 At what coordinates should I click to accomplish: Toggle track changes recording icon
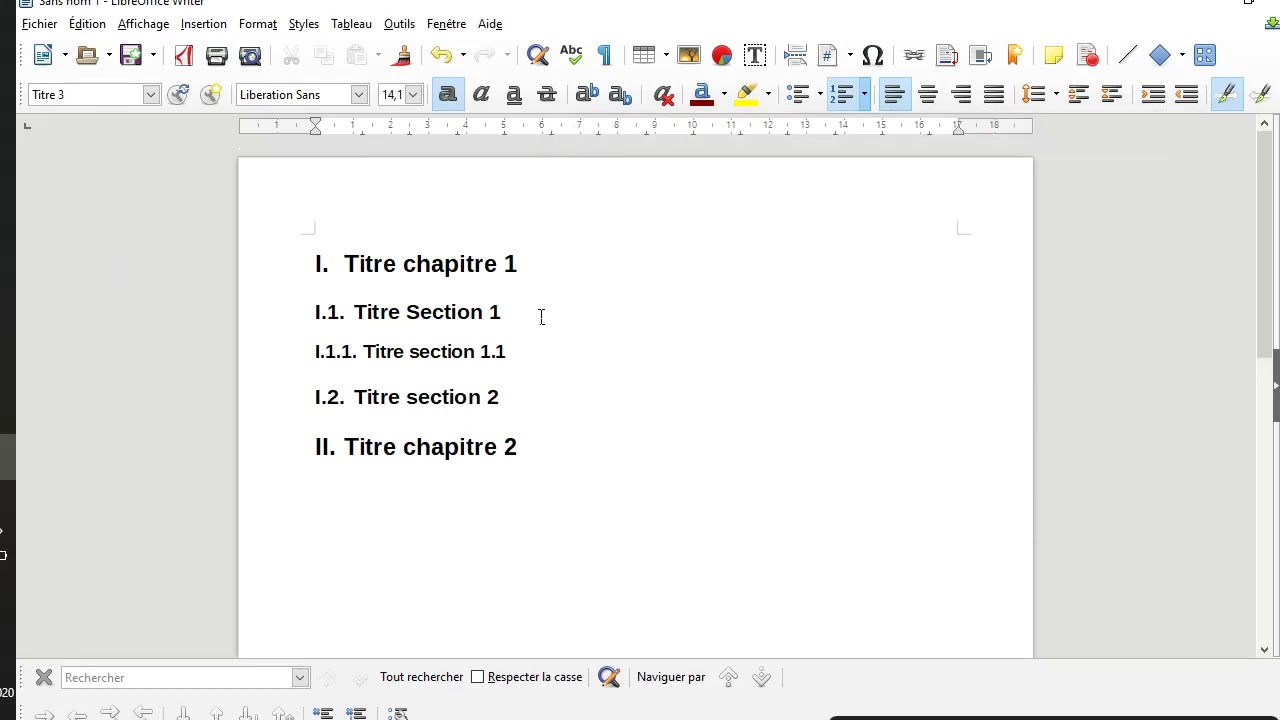(1088, 56)
